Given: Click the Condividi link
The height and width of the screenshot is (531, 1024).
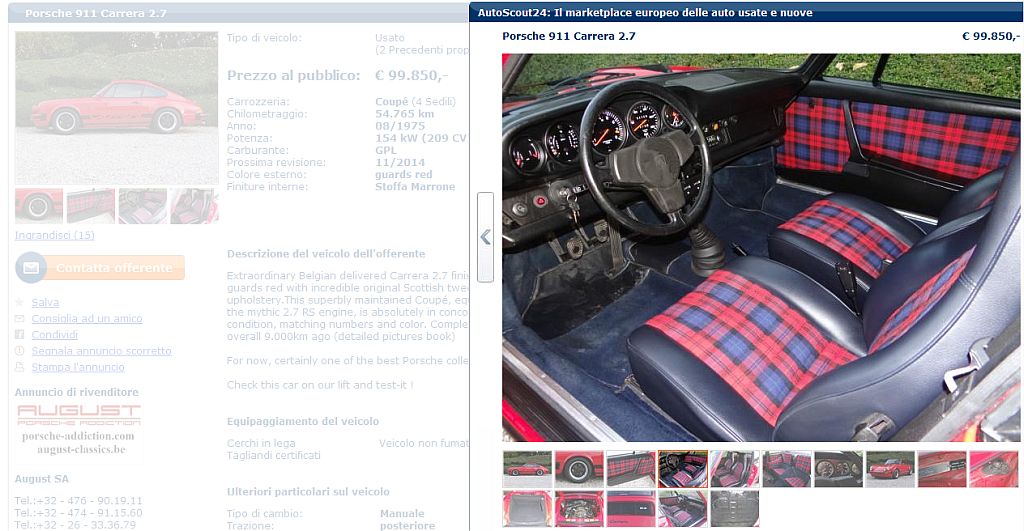Looking at the screenshot, I should [x=55, y=334].
